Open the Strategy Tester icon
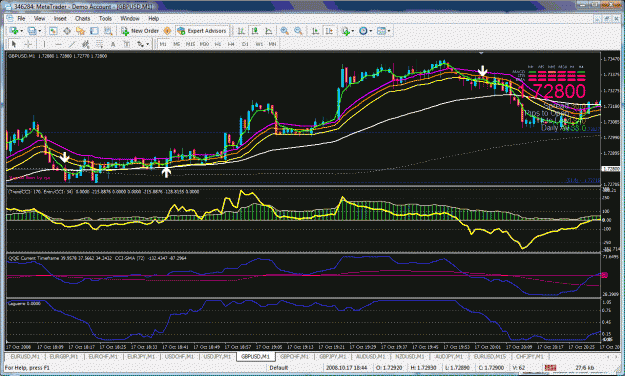This screenshot has width=625, height=376. coord(108,31)
